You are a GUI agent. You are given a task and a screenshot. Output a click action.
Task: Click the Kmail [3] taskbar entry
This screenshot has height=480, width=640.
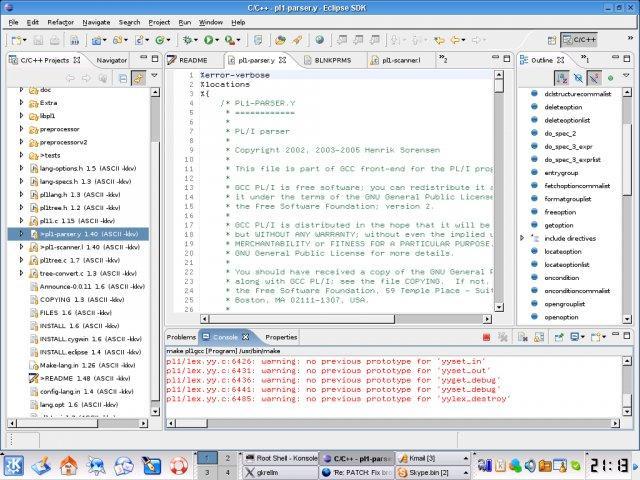433,458
